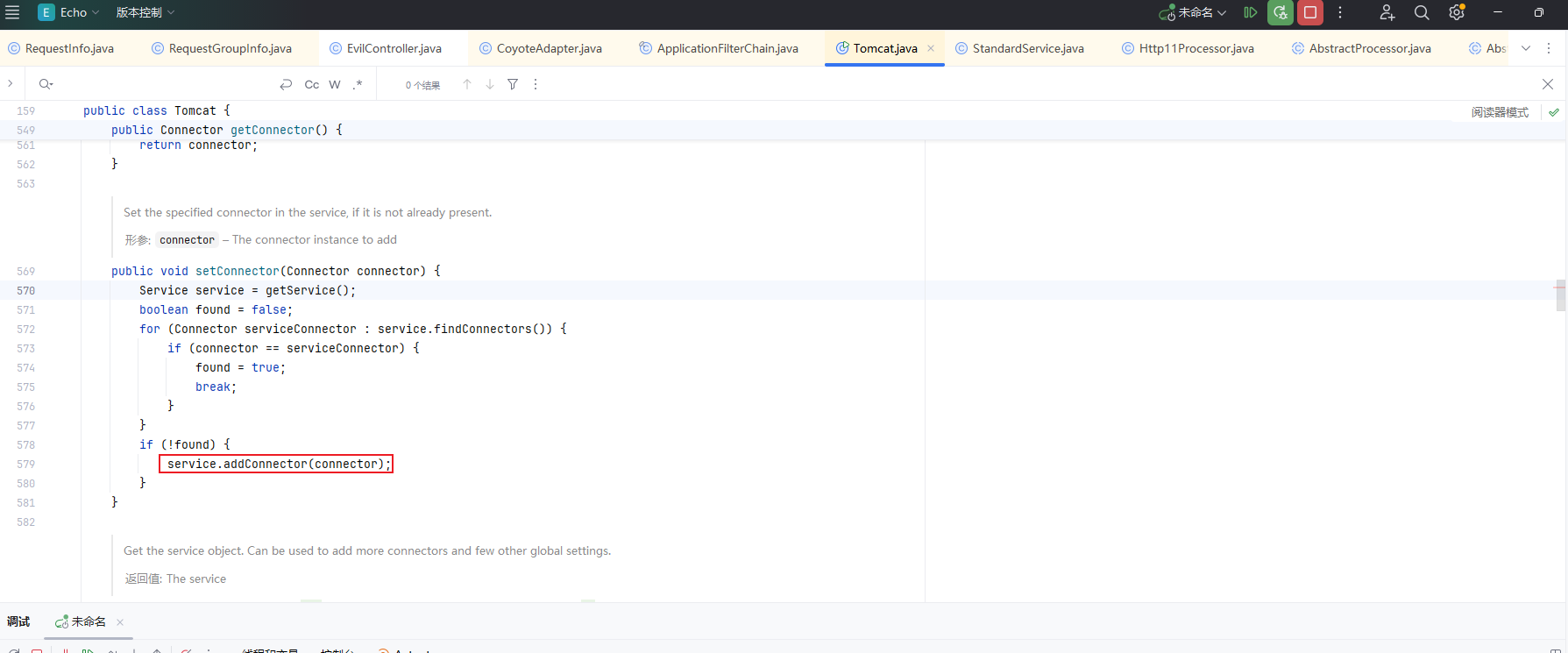Switch to EvilController.java tab

(386, 48)
